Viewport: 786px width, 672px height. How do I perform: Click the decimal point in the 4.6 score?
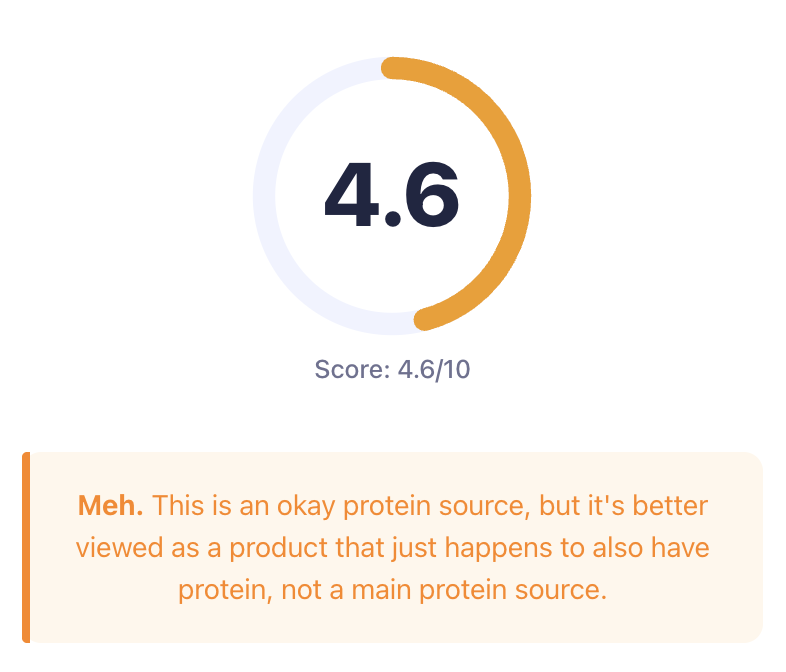click(392, 217)
